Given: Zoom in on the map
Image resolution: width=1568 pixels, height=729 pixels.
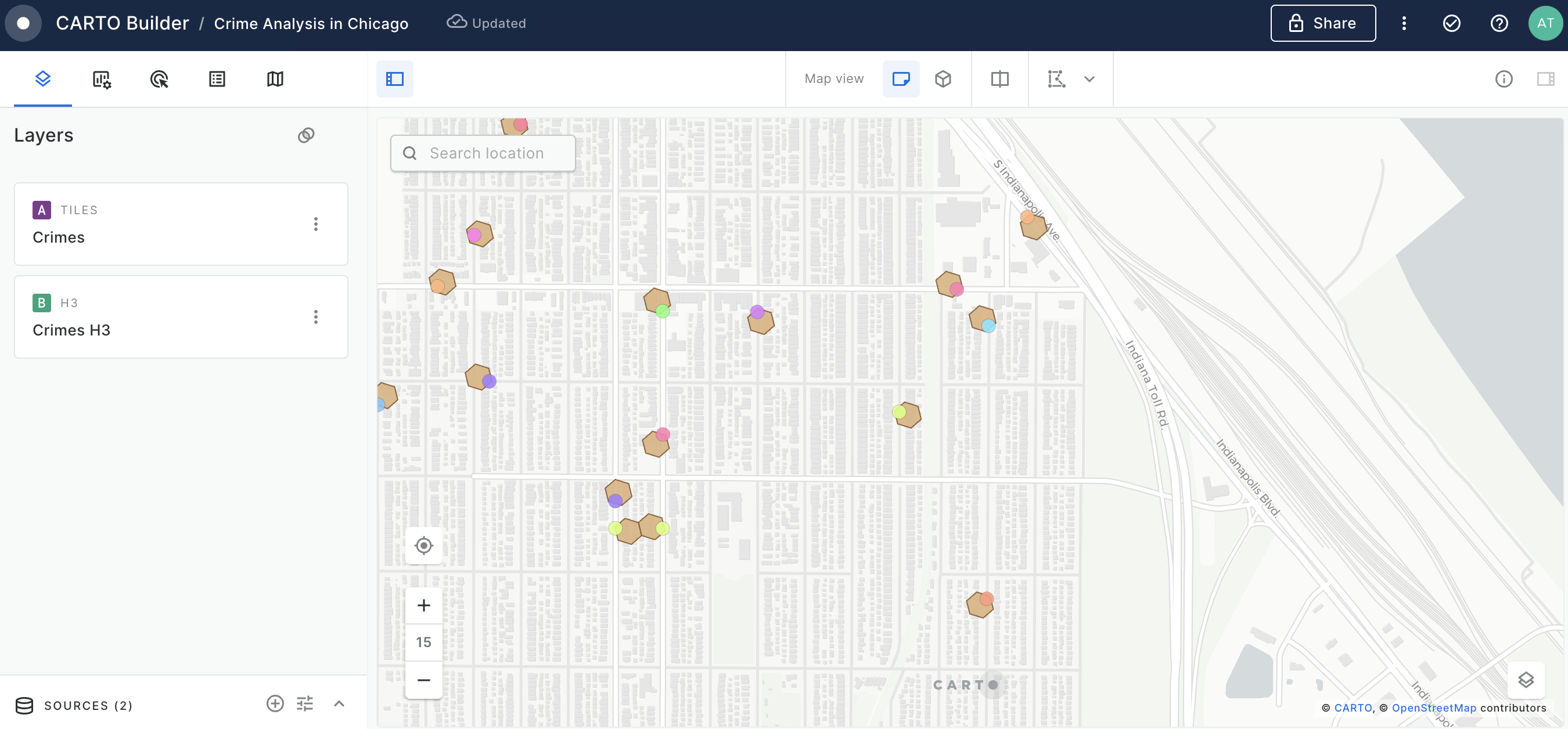Looking at the screenshot, I should pyautogui.click(x=424, y=605).
